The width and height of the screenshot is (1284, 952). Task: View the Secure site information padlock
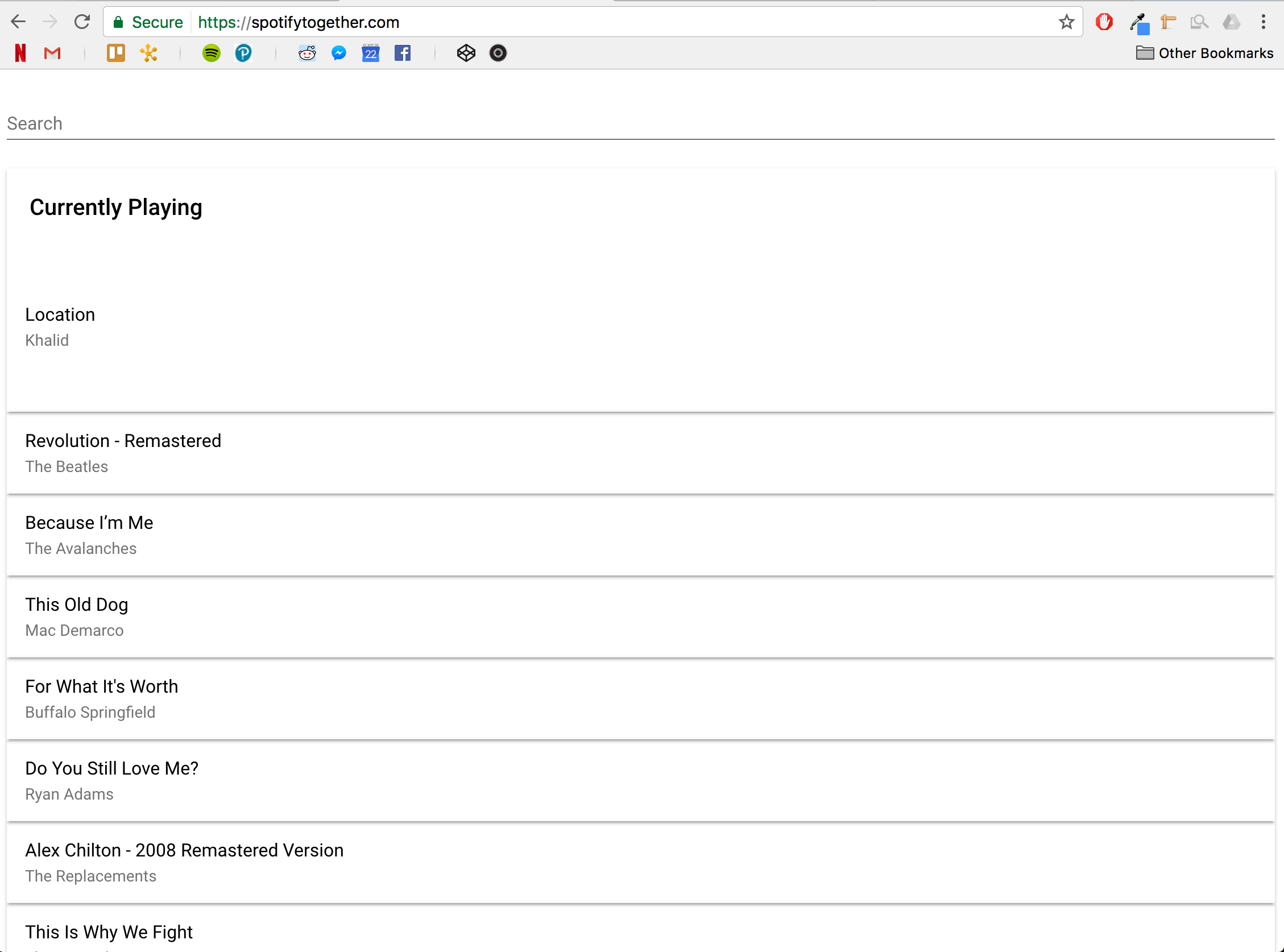click(119, 22)
